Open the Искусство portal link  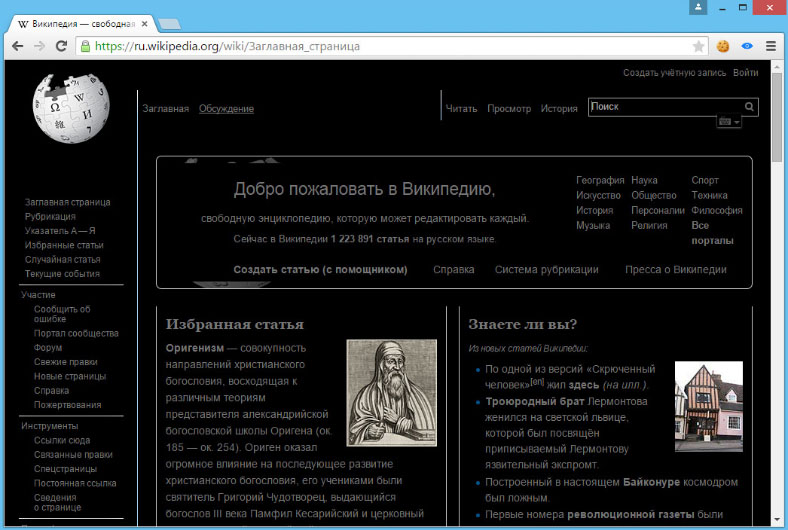[598, 195]
